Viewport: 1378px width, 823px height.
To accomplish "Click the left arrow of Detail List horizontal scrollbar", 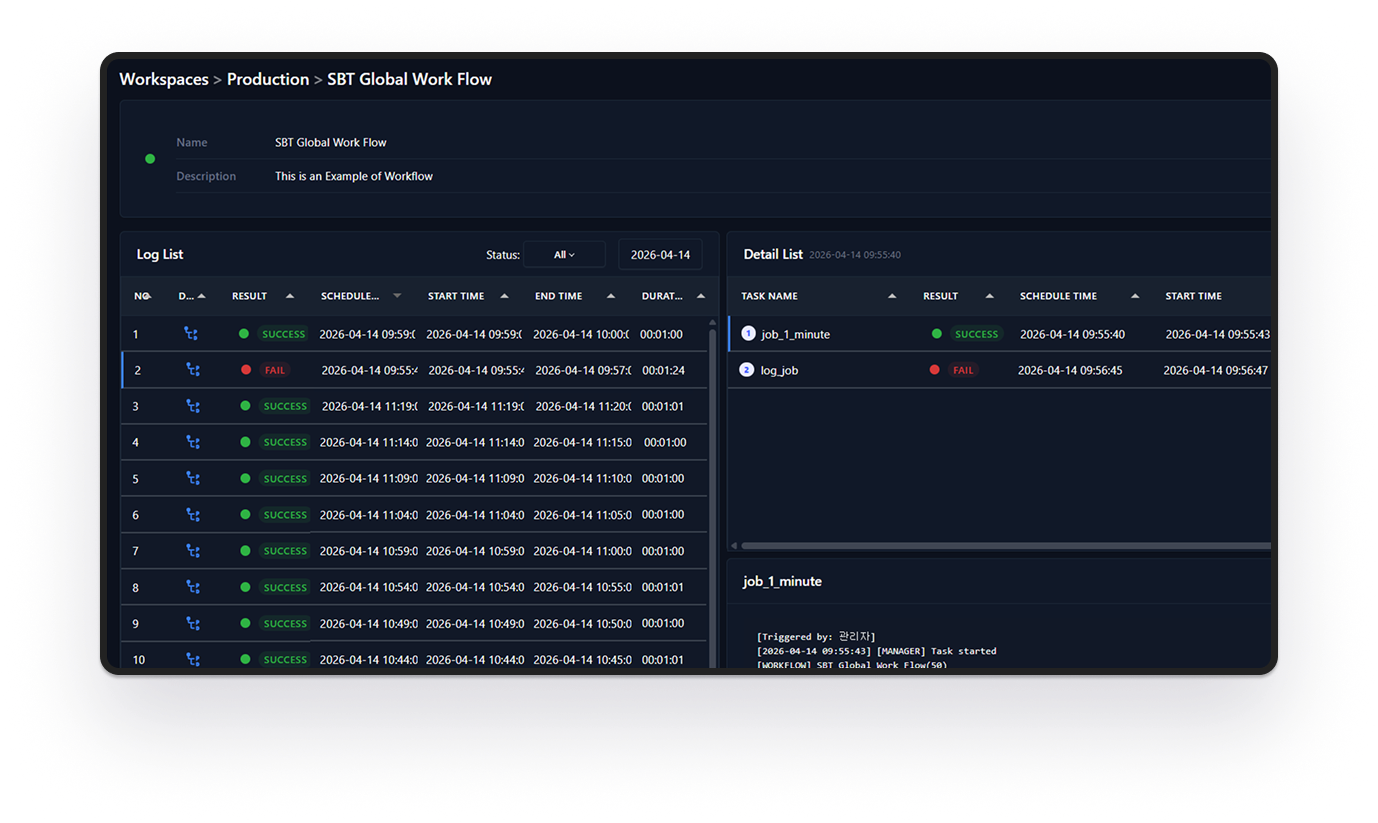I will pos(734,546).
